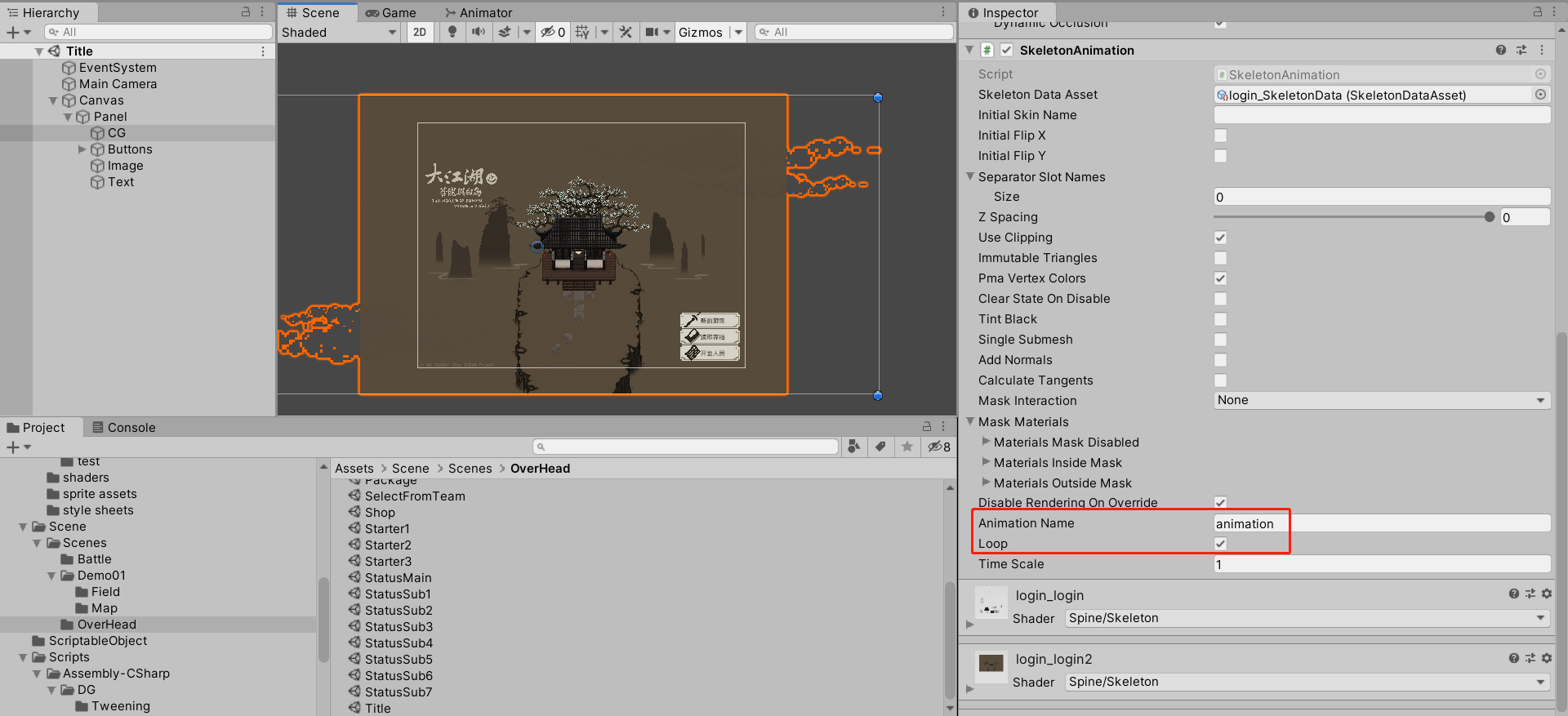Disable Use Clipping checkbox
1568x716 pixels.
(x=1220, y=238)
